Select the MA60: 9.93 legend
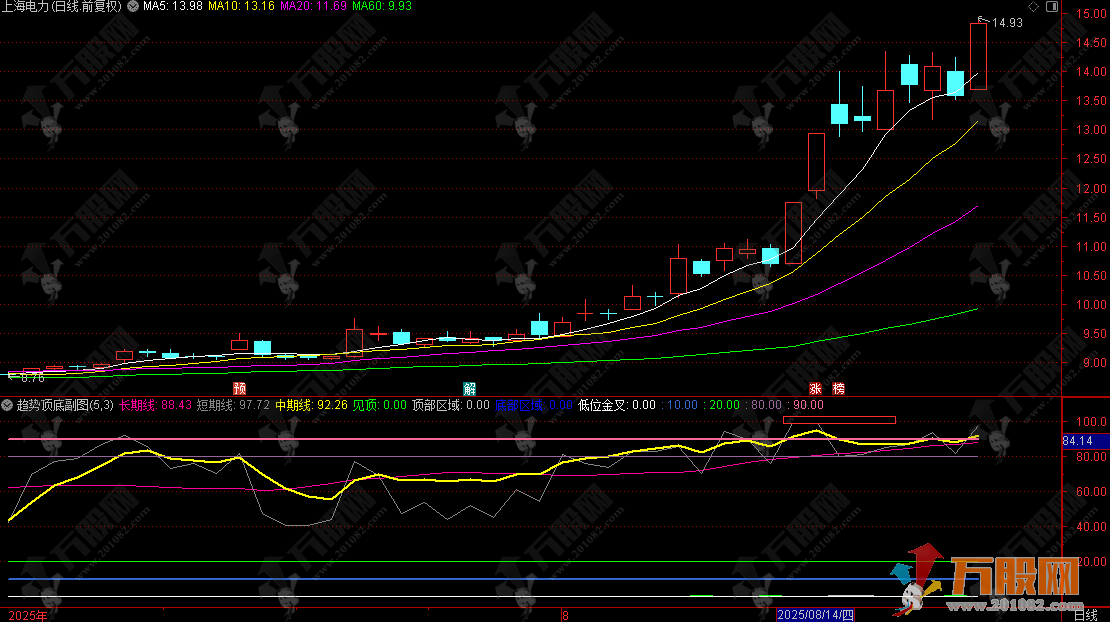The image size is (1110, 622). click(382, 6)
